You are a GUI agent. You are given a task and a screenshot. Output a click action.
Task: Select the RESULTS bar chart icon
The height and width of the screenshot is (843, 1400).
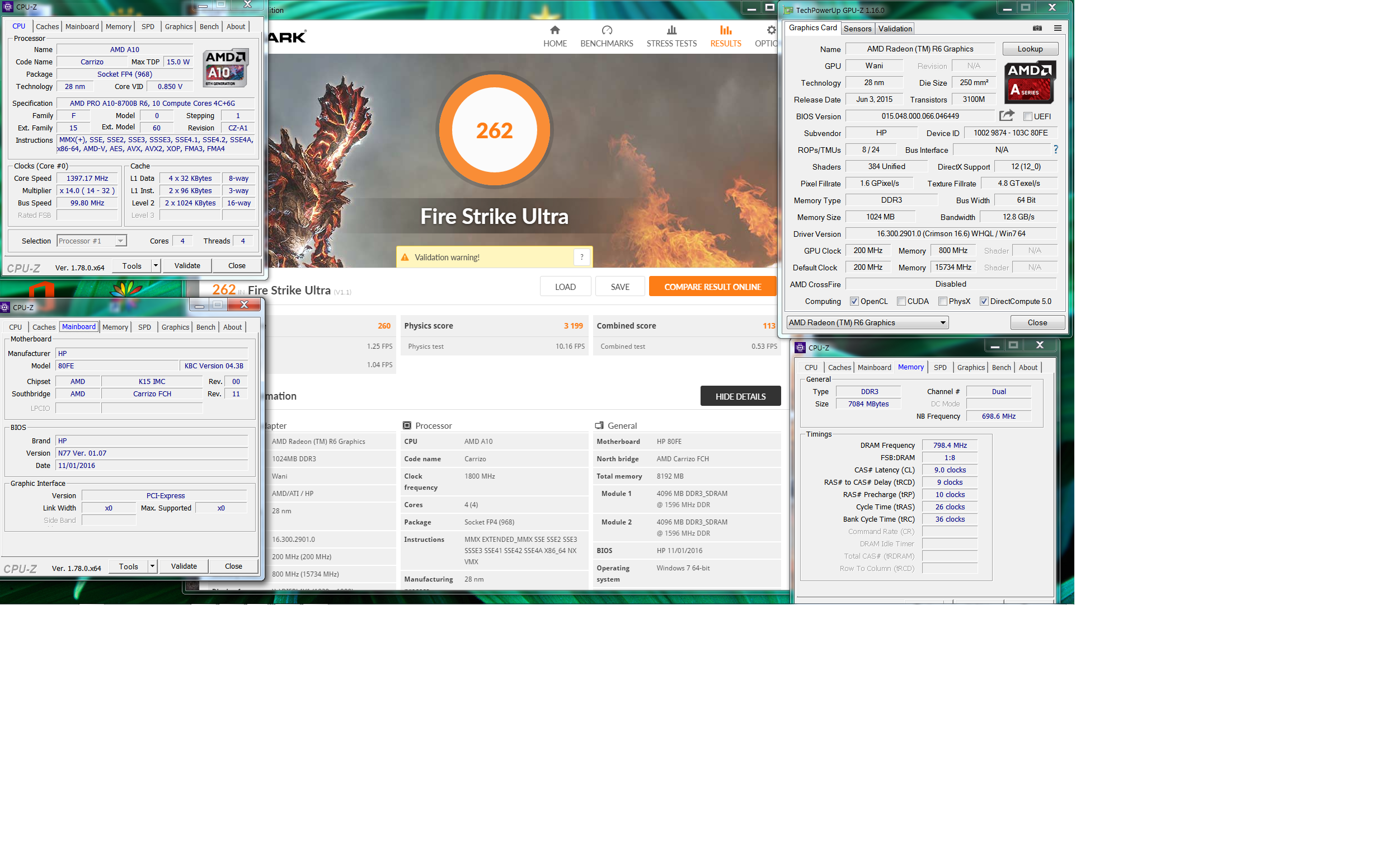point(725,30)
